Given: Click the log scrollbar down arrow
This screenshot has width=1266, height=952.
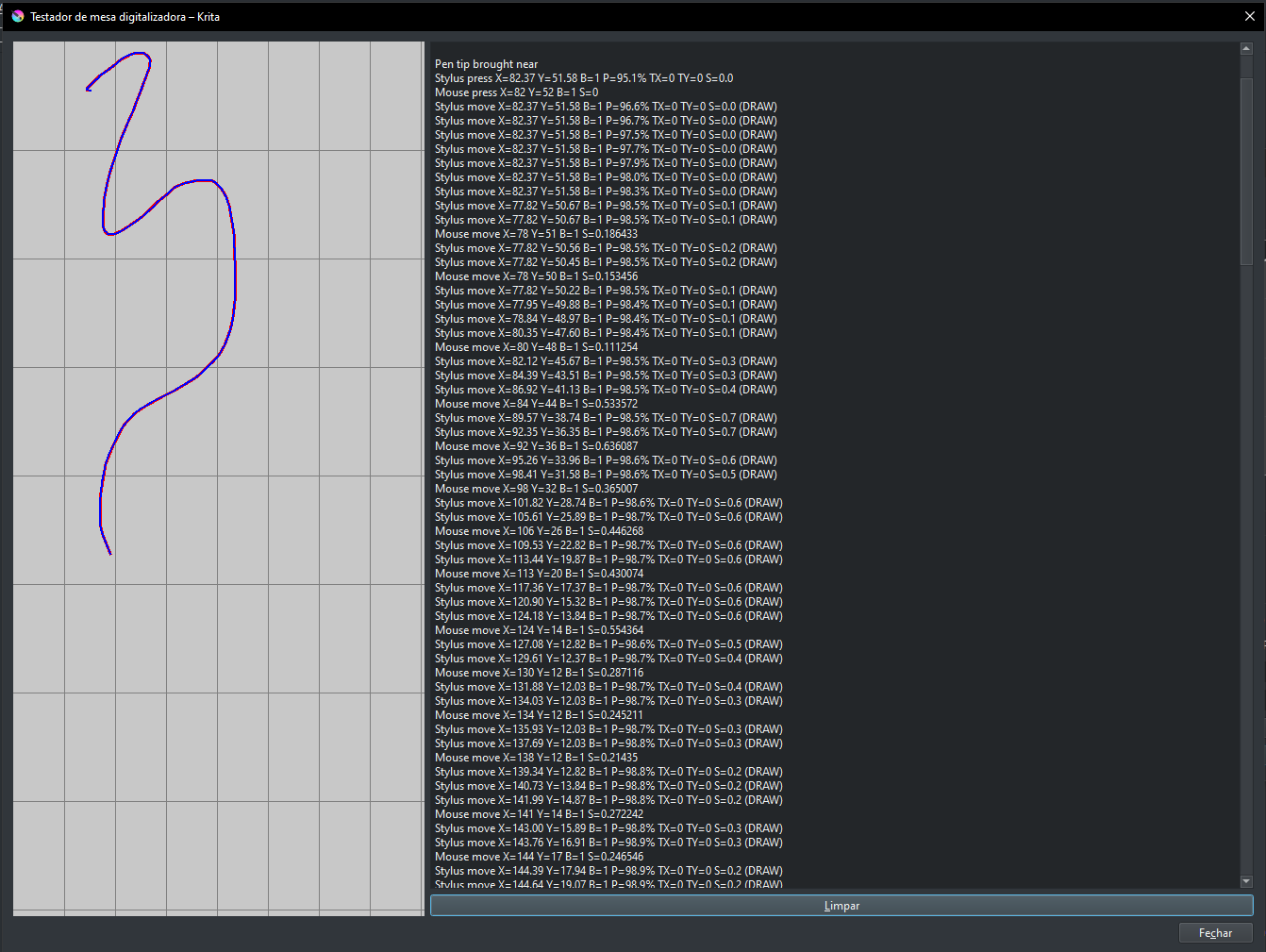Looking at the screenshot, I should [1246, 881].
